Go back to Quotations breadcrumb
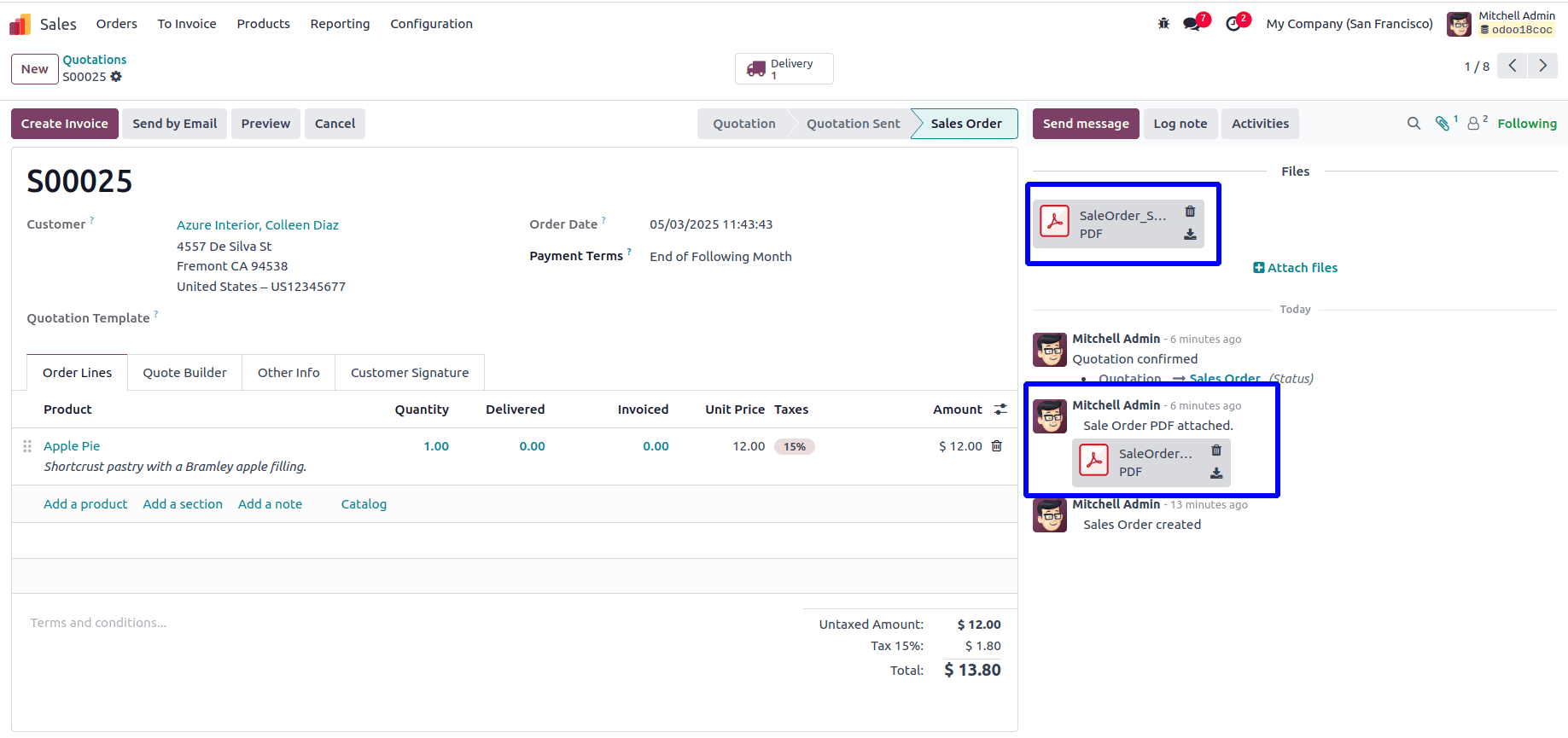1568x738 pixels. click(95, 60)
